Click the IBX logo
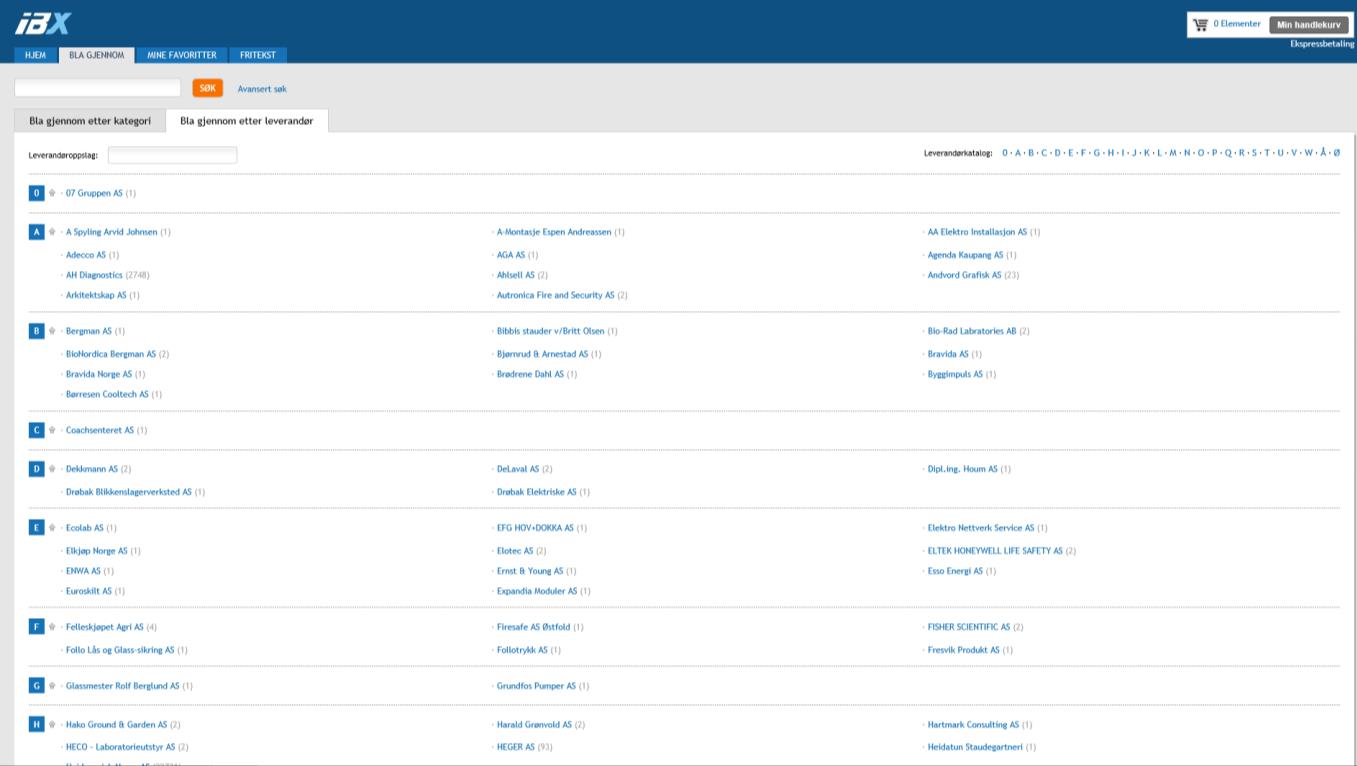This screenshot has height=766, width=1357. tap(43, 23)
